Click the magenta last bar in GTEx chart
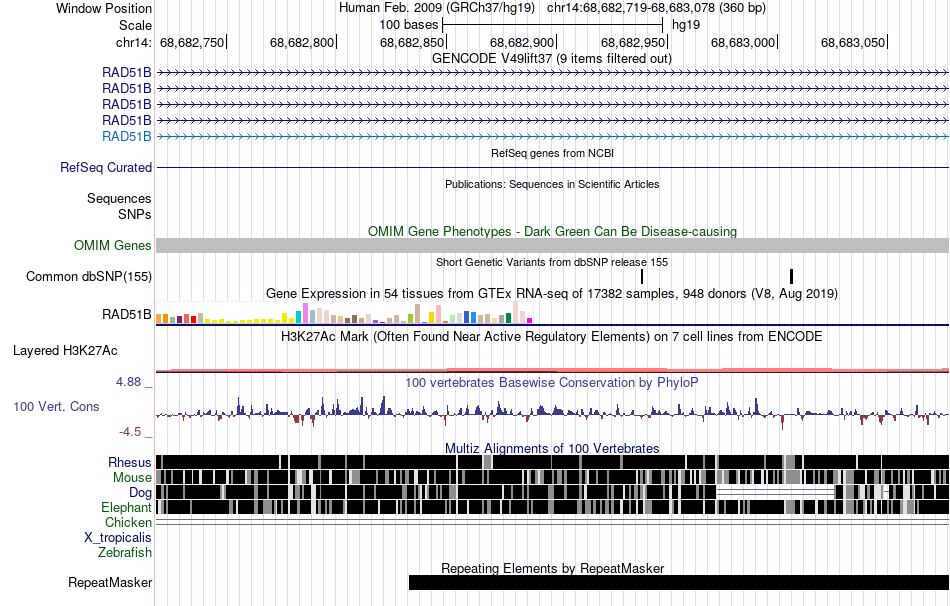The image size is (950, 606). [x=530, y=321]
